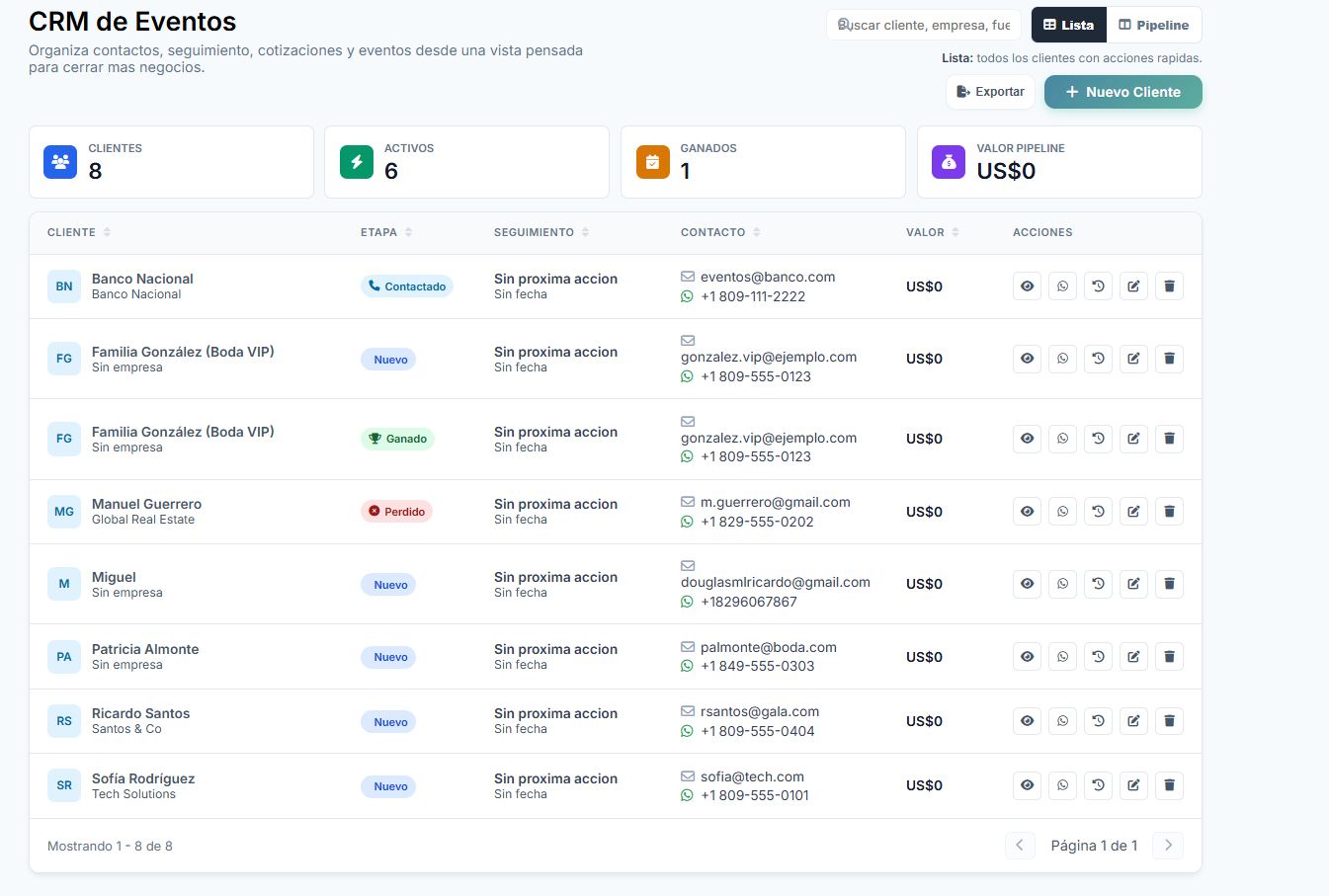Viewport: 1329px width, 896px height.
Task: Click email sofia@tech.com
Action: 752,776
